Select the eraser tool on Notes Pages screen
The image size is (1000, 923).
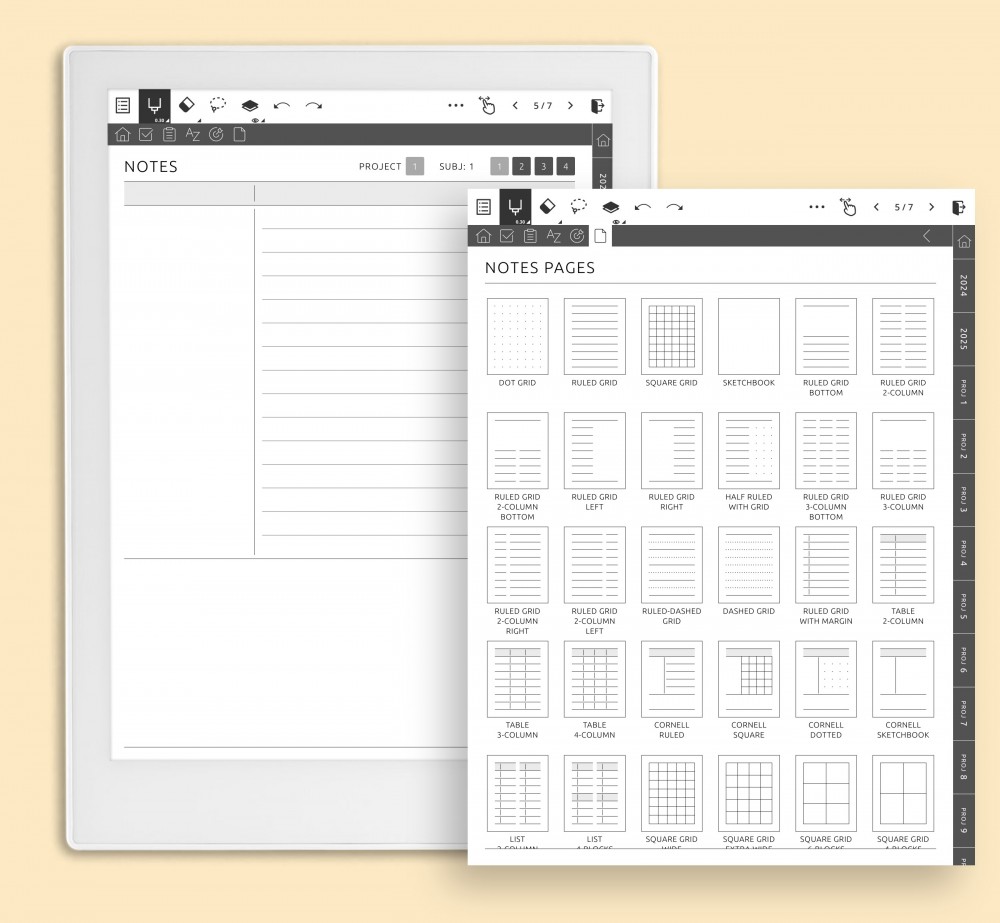pyautogui.click(x=547, y=206)
